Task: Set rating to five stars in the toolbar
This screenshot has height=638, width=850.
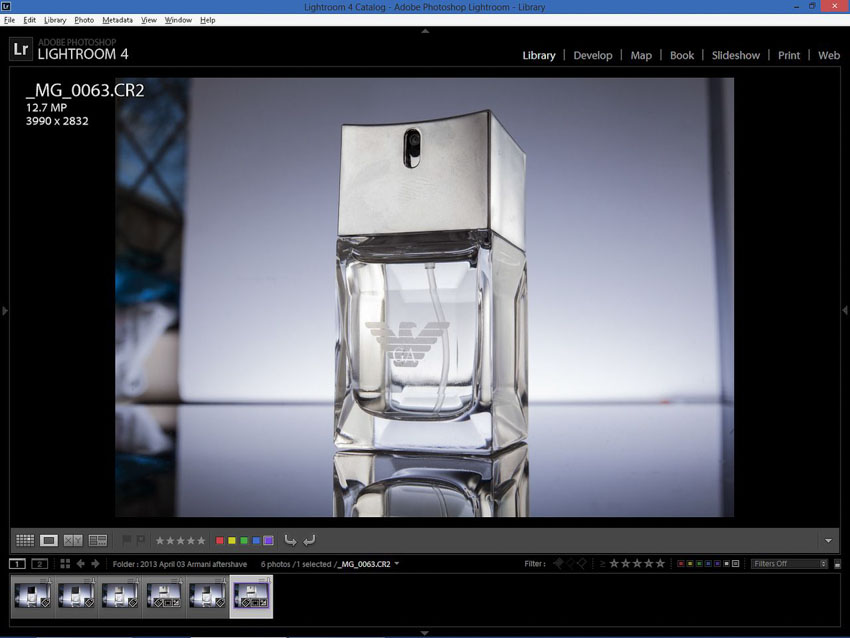Action: coord(201,540)
